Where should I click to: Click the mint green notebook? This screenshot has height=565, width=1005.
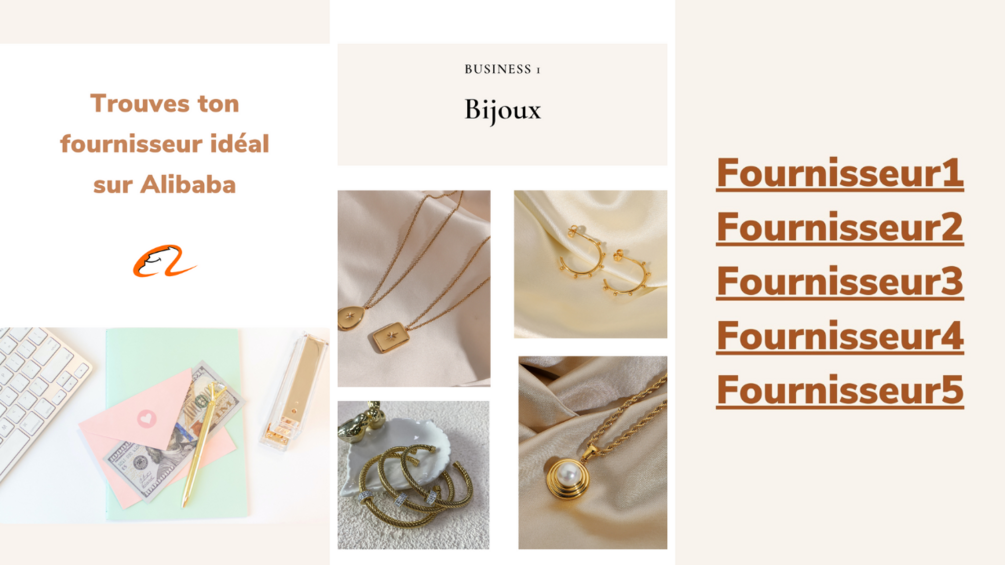174,424
